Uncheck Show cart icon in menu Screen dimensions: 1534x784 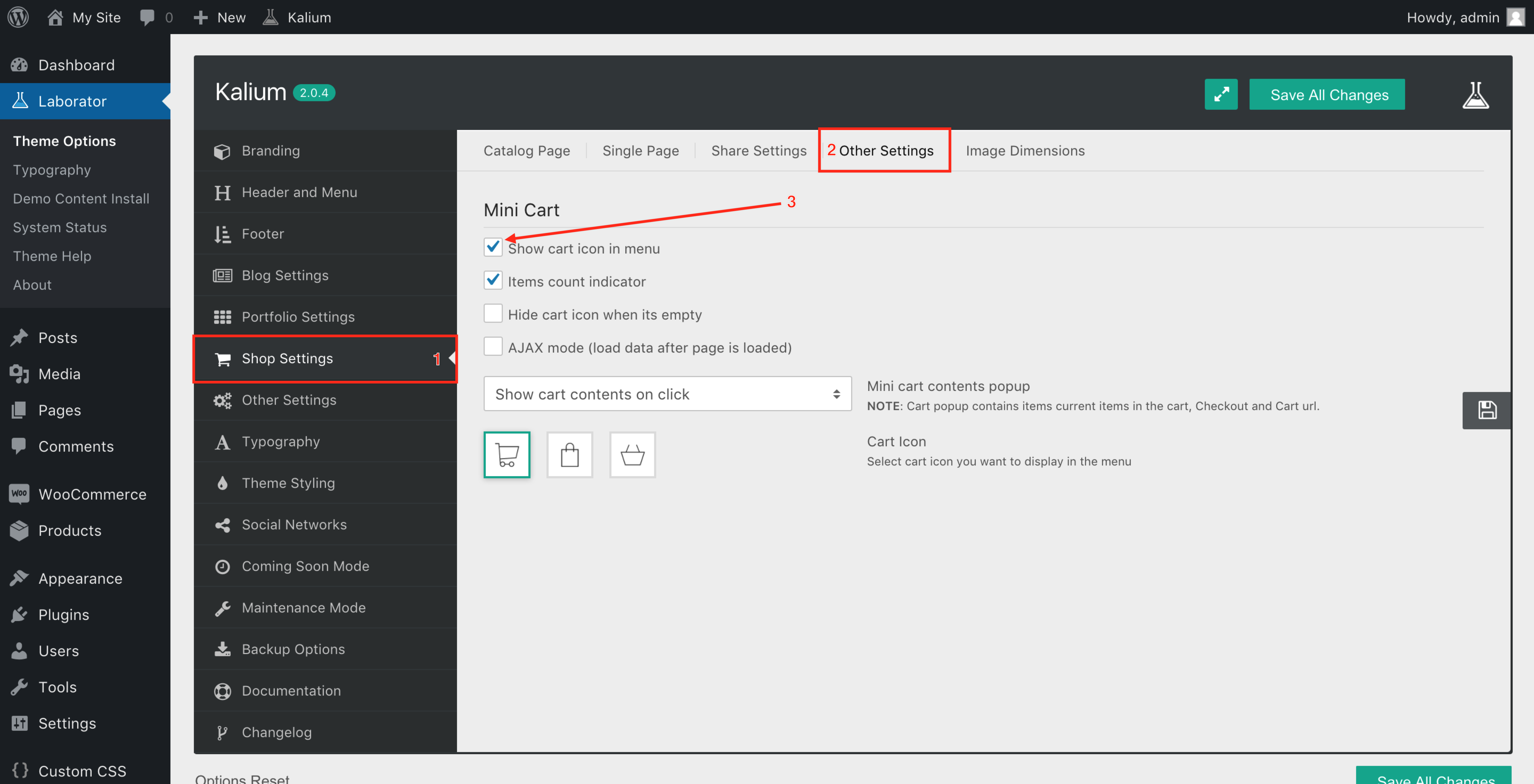[493, 247]
